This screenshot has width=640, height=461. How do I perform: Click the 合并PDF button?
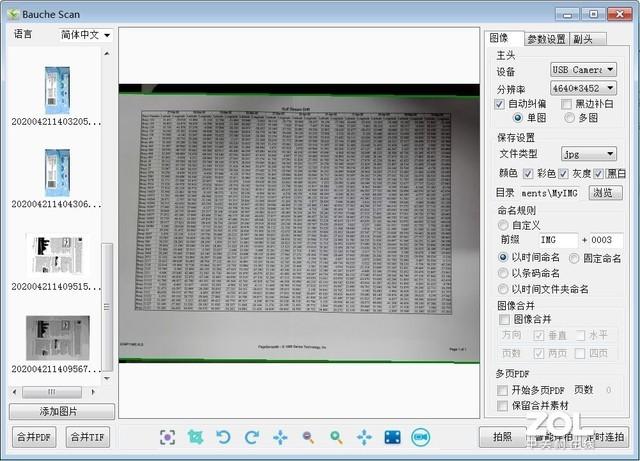point(34,437)
